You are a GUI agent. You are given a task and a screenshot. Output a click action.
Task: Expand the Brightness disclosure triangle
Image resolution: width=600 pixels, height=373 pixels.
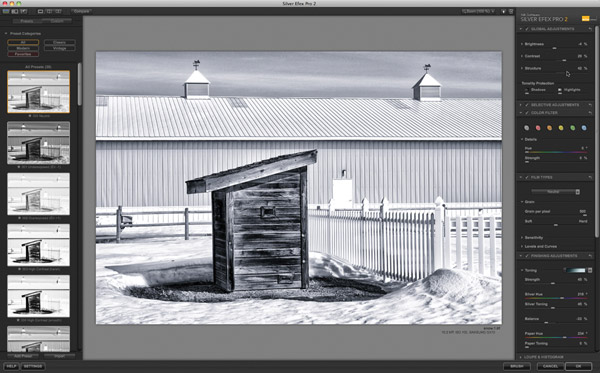(x=522, y=44)
